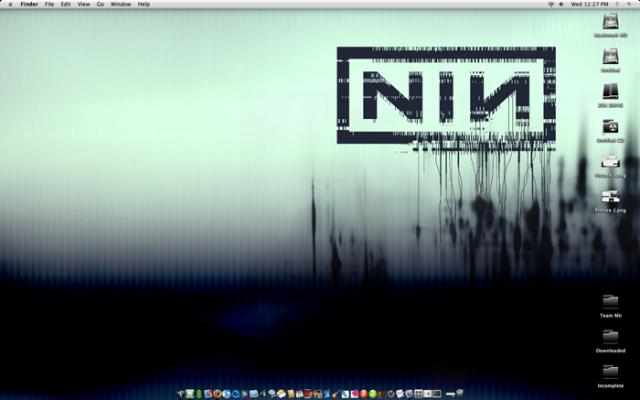Launch QuickTime Player from the Dock

coord(236,394)
